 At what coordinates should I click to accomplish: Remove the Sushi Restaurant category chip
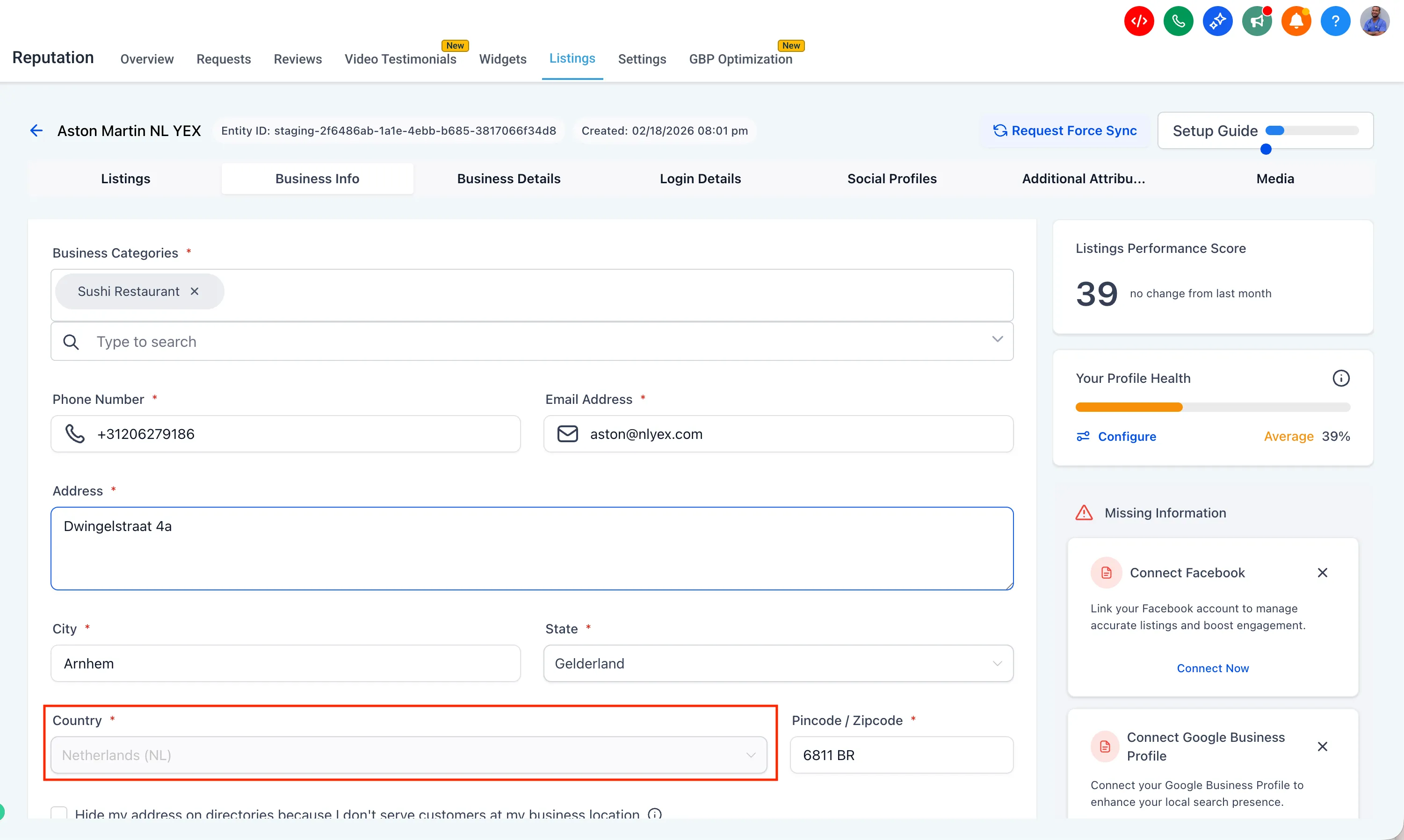click(194, 292)
